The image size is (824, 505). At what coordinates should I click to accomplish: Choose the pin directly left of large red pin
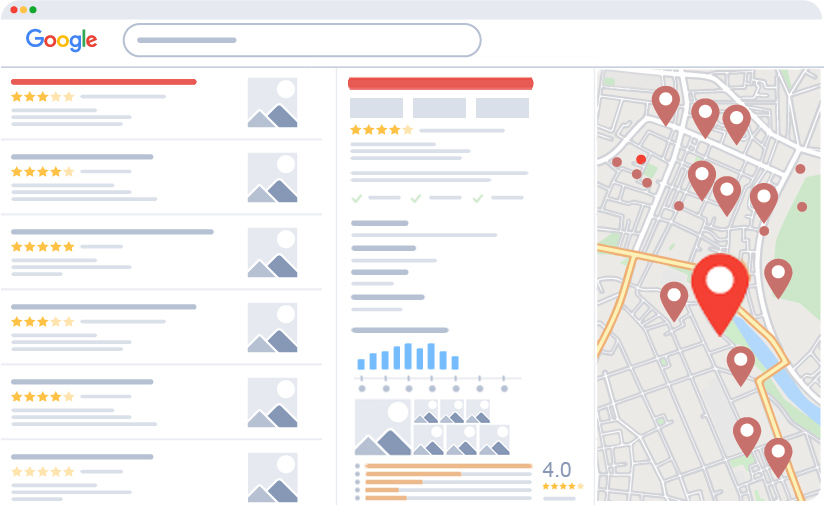[674, 302]
